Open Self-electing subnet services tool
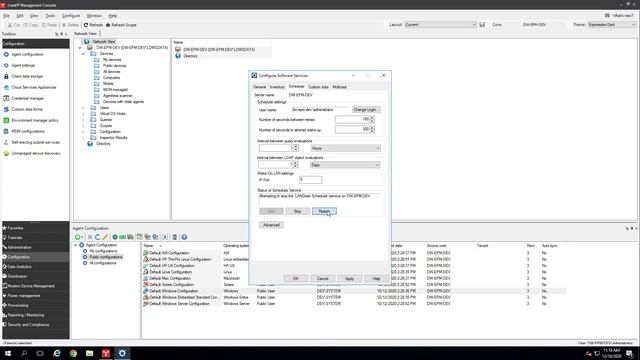640x360 pixels. click(35, 142)
